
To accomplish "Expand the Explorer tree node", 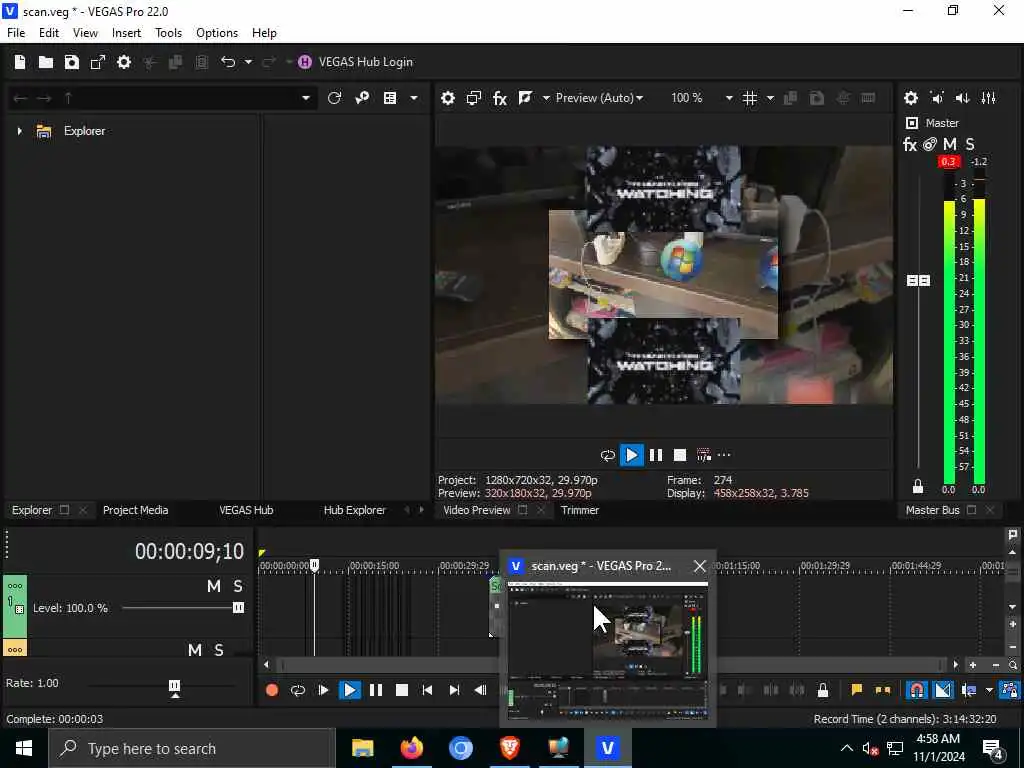I will tap(20, 131).
